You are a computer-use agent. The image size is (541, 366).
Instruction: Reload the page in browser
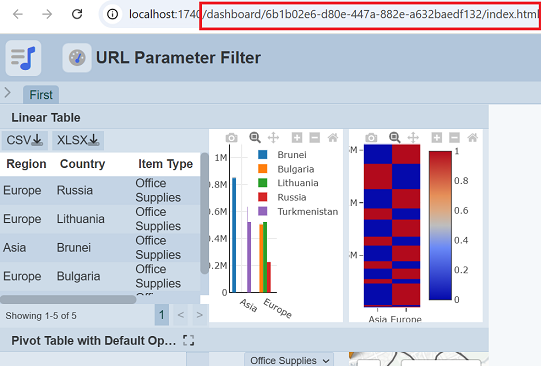[x=77, y=14]
